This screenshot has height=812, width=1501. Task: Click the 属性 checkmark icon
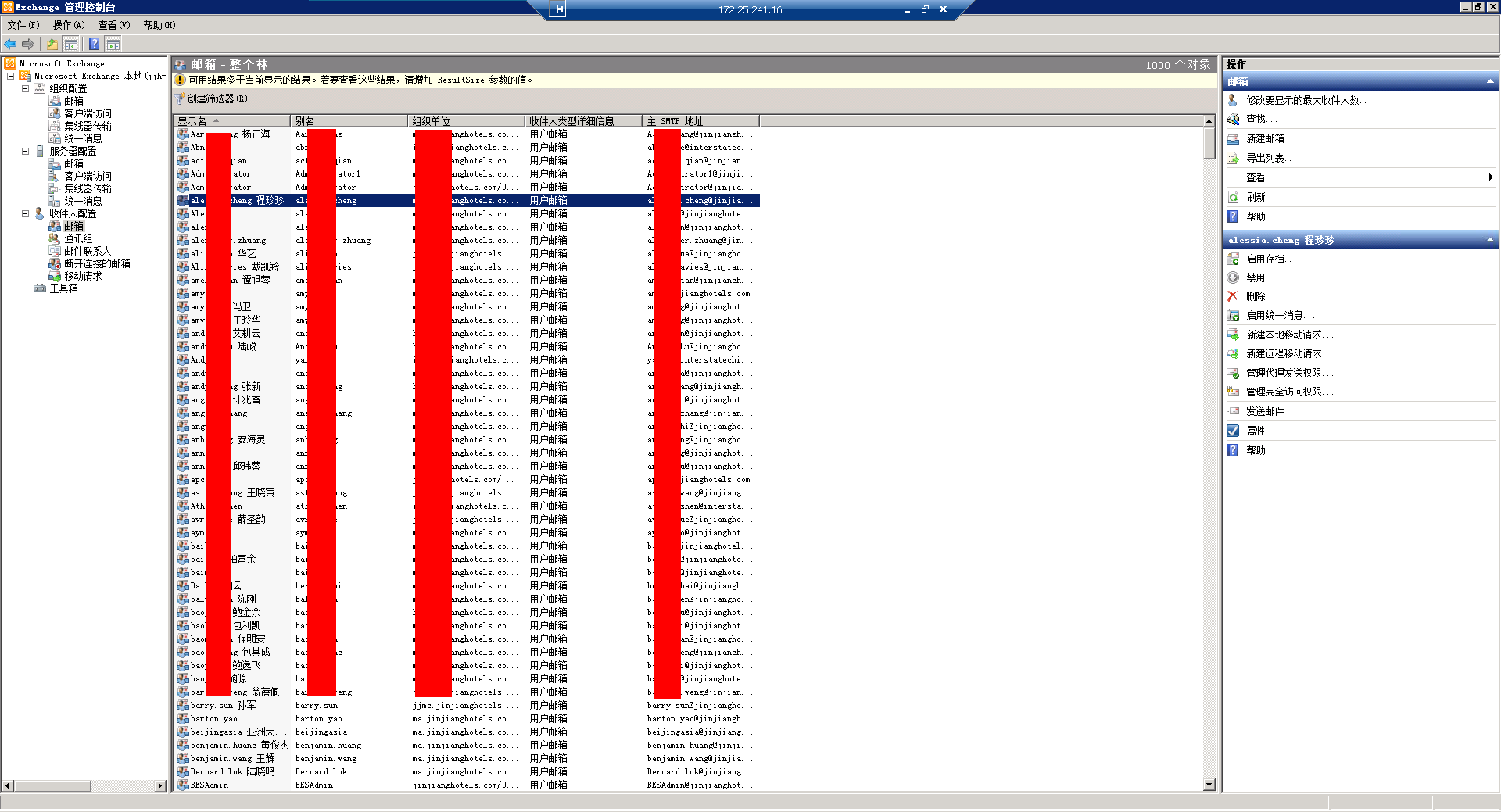[x=1233, y=431]
